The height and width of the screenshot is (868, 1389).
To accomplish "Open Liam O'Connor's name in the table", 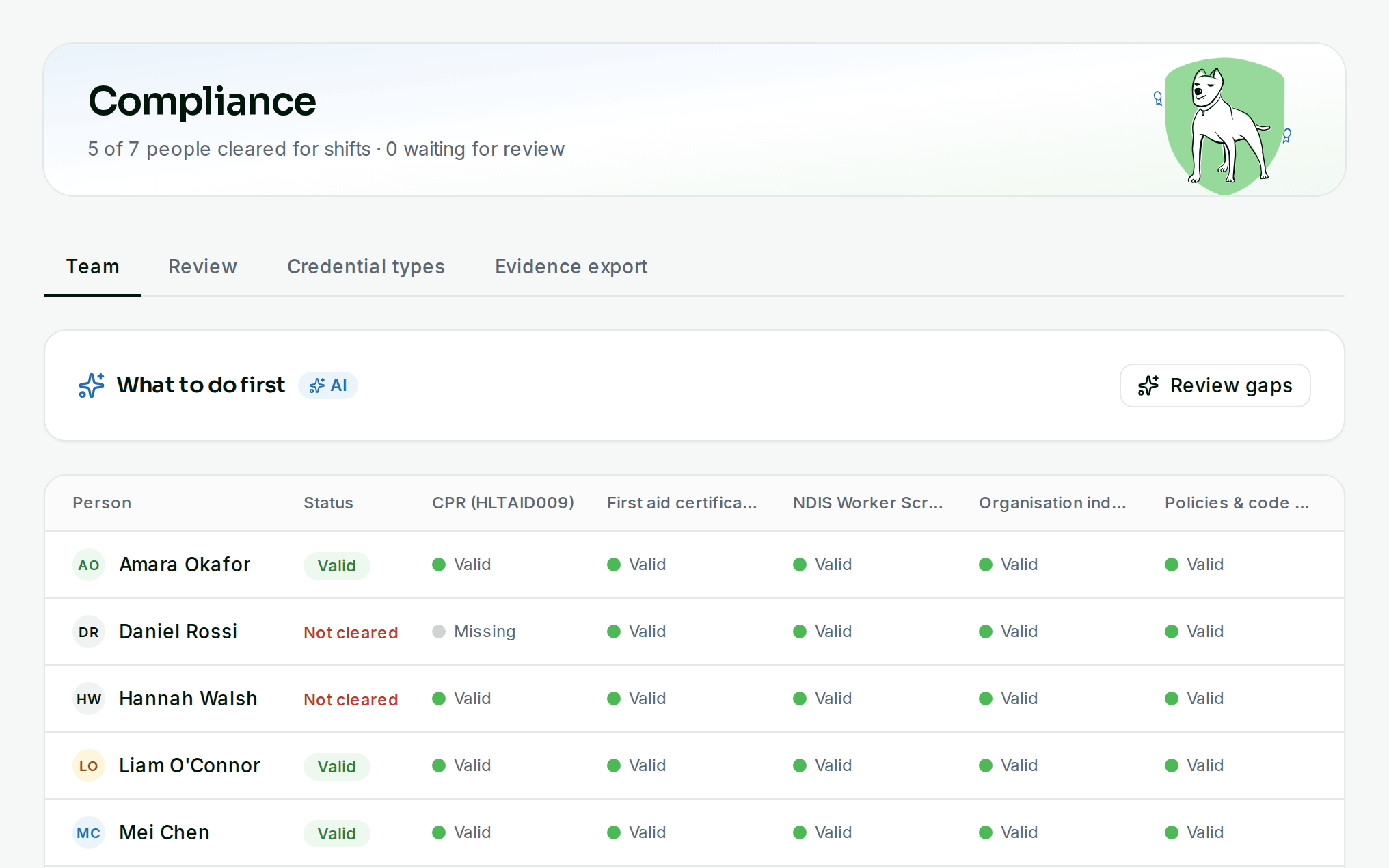I will click(x=189, y=765).
